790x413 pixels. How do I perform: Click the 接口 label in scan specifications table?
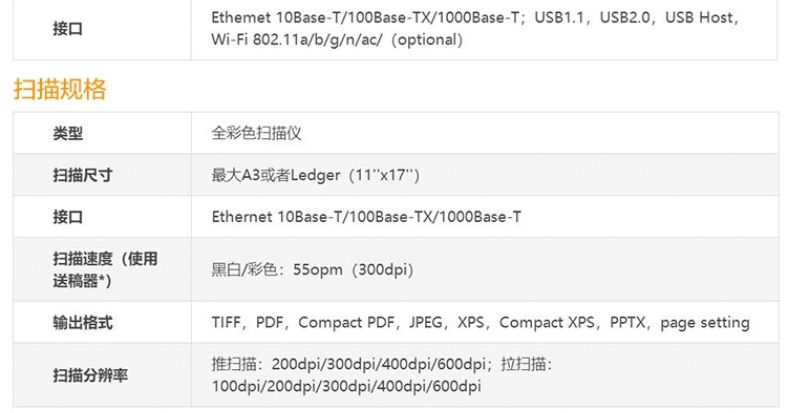(x=68, y=217)
